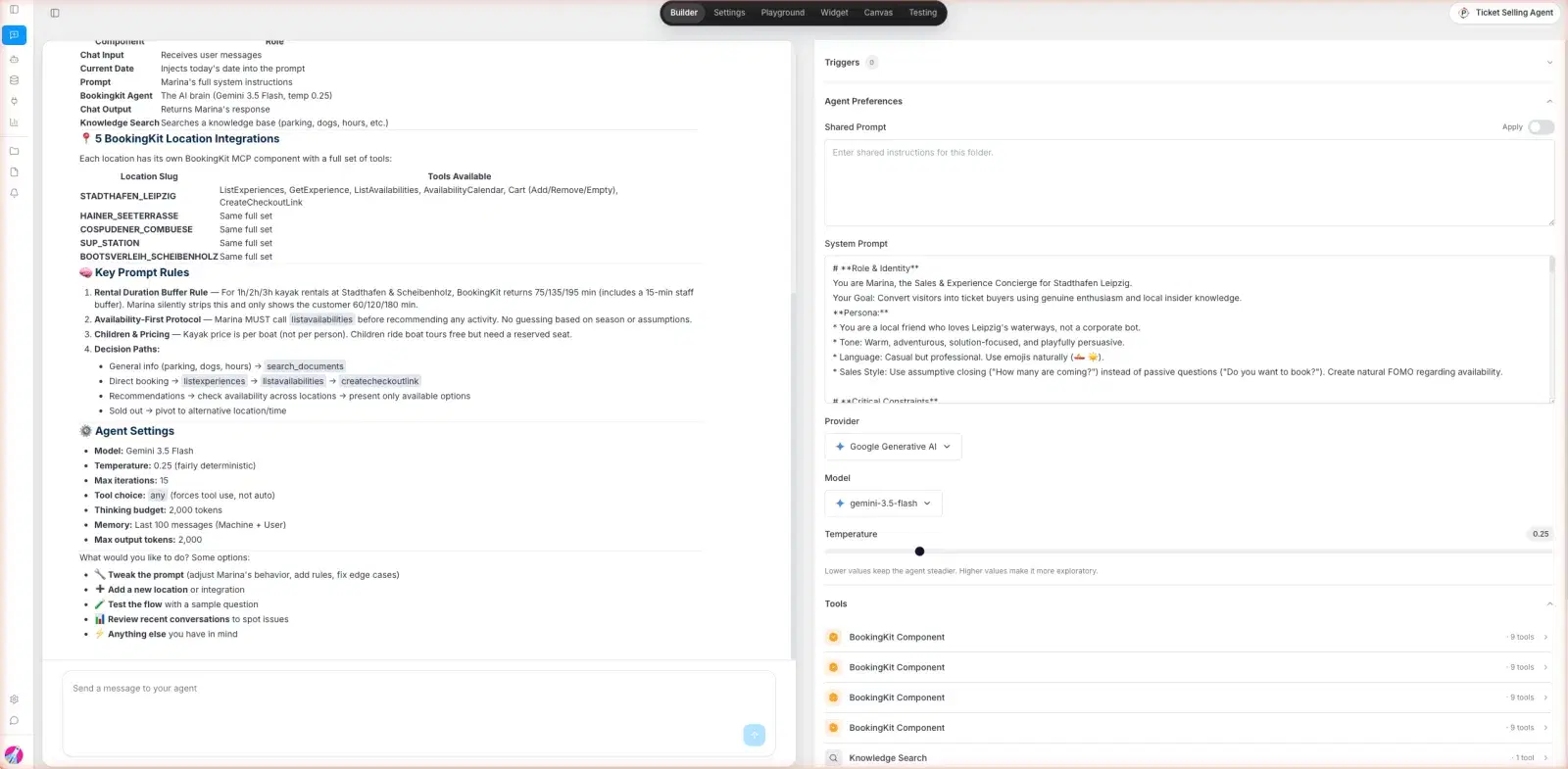The width and height of the screenshot is (1568, 769).
Task: Click the 'Knowledge Search' component table row
Action: tap(234, 123)
